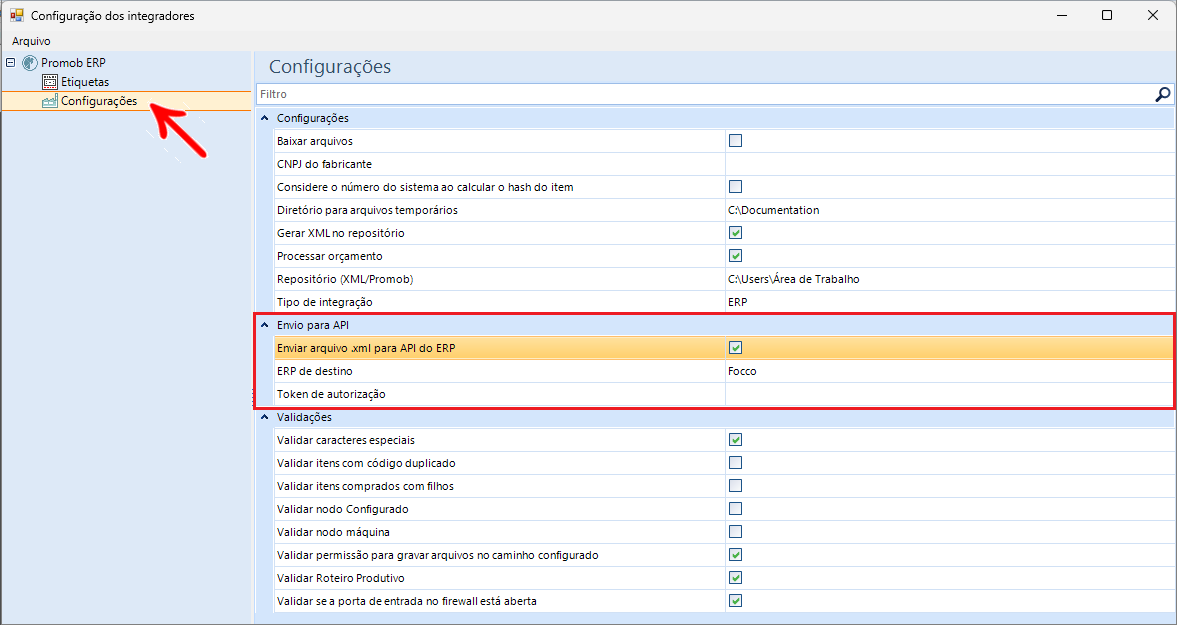The width and height of the screenshot is (1177, 625).
Task: Uncheck Validar permissão para gravar arquivos
Action: [736, 555]
